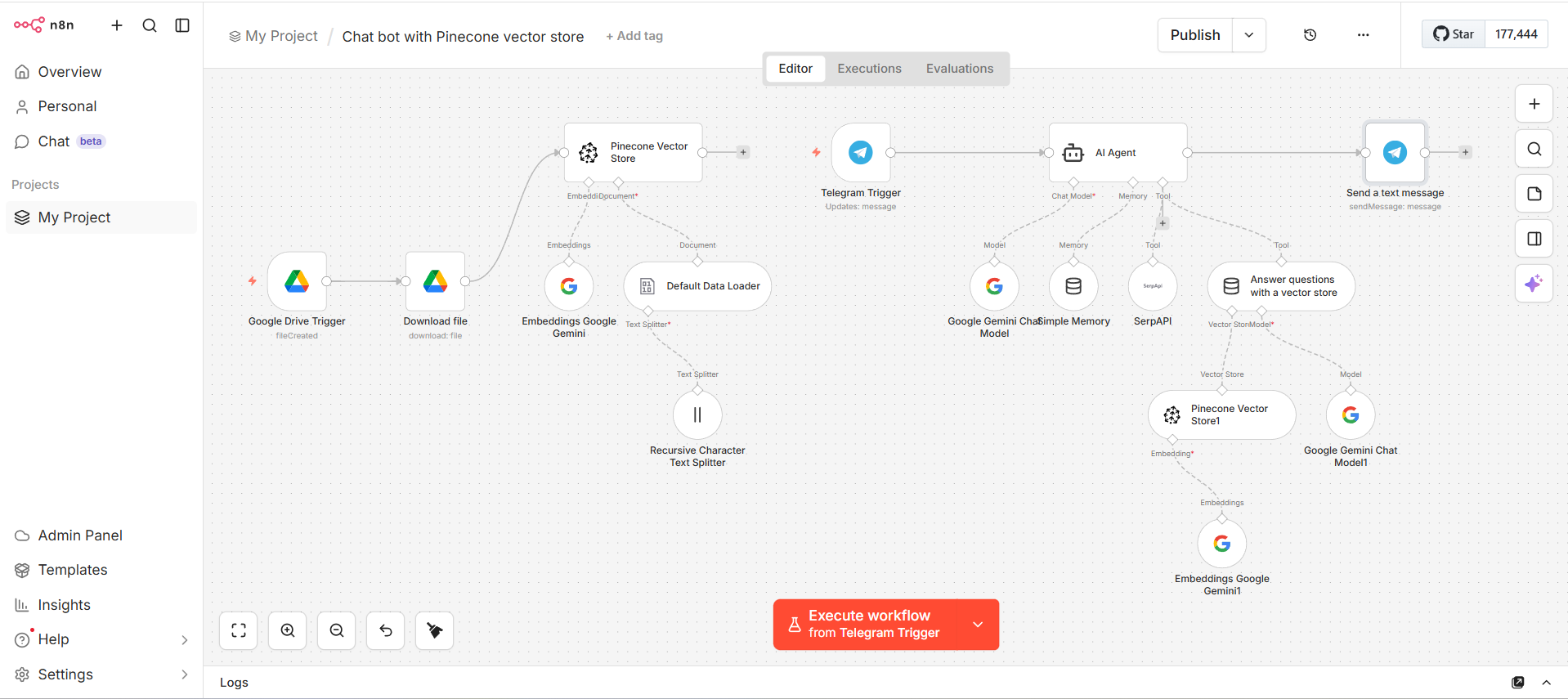This screenshot has height=699, width=1568.
Task: Add a tool via AI Agent Tool plus
Action: point(1163,223)
